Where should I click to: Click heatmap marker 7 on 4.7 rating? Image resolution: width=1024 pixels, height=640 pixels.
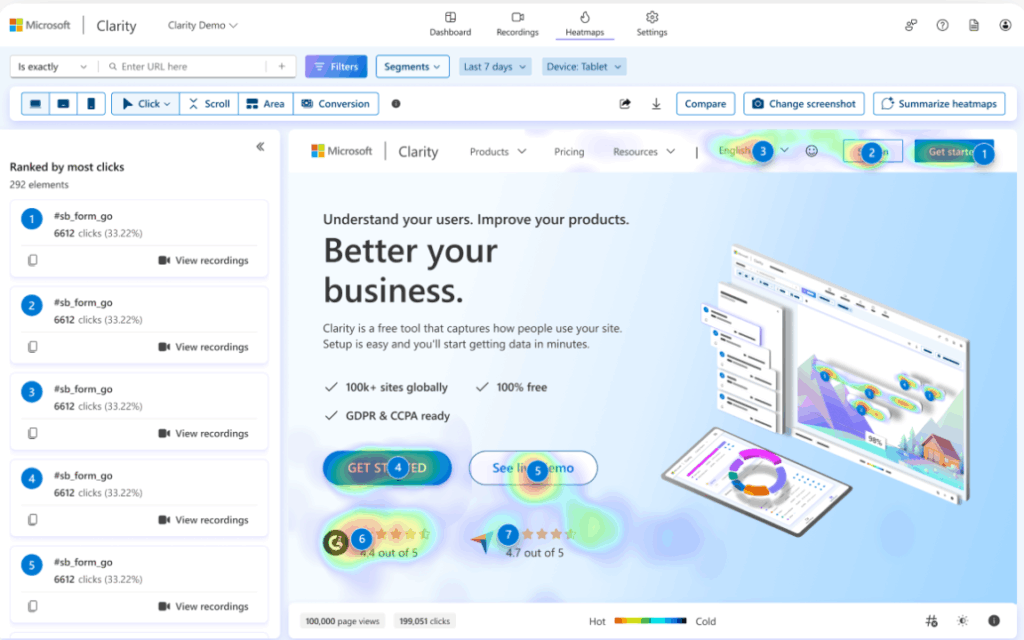(508, 534)
